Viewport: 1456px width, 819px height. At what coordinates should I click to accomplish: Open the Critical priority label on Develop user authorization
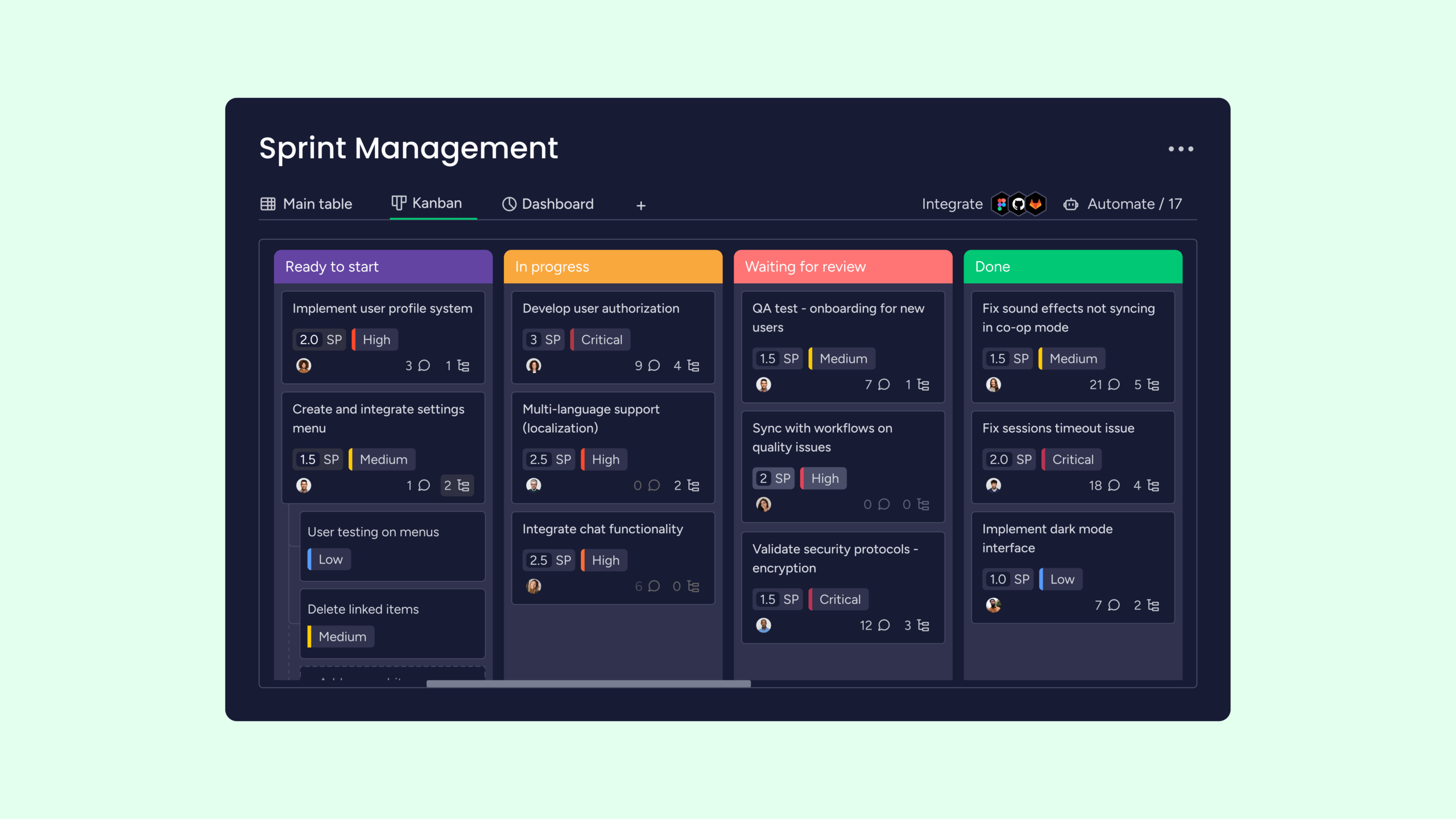(601, 340)
